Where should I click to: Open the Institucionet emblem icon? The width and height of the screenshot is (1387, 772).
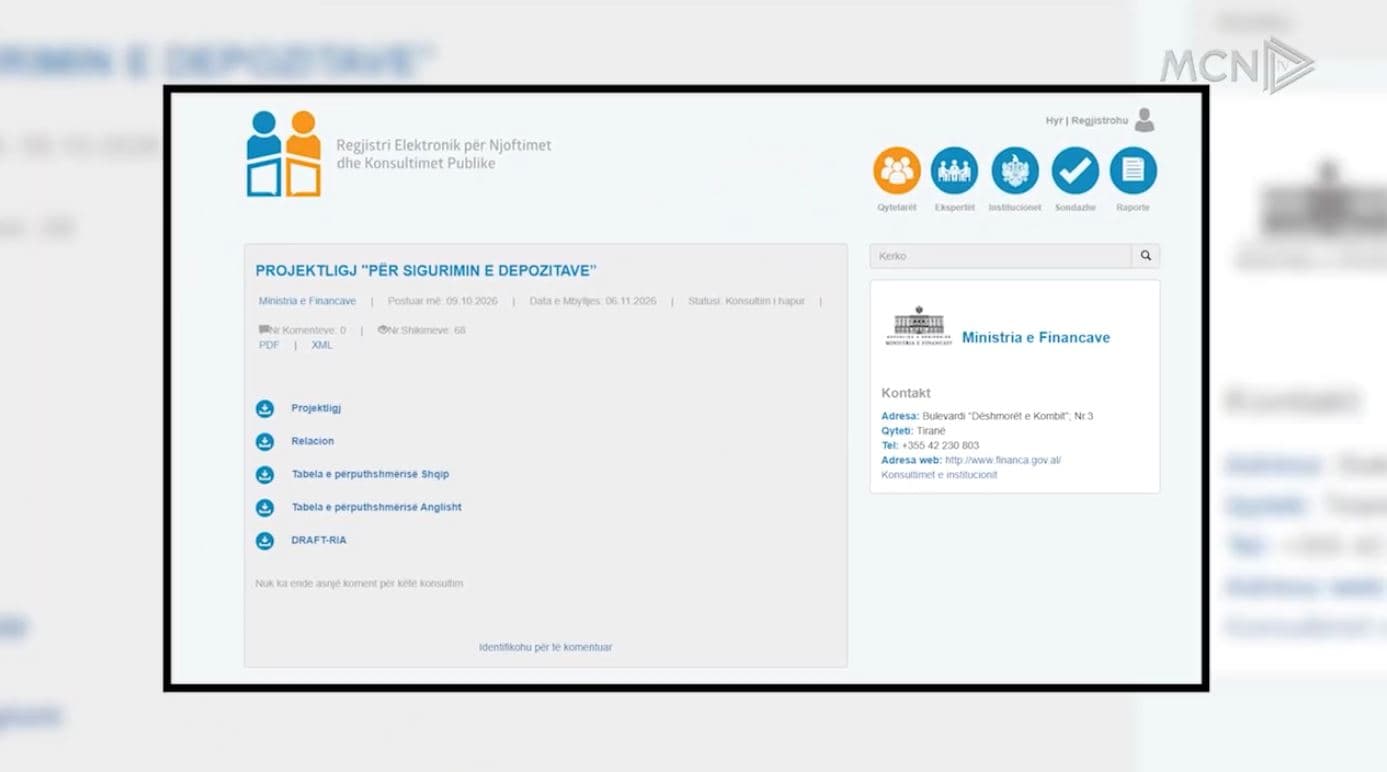(x=1015, y=171)
